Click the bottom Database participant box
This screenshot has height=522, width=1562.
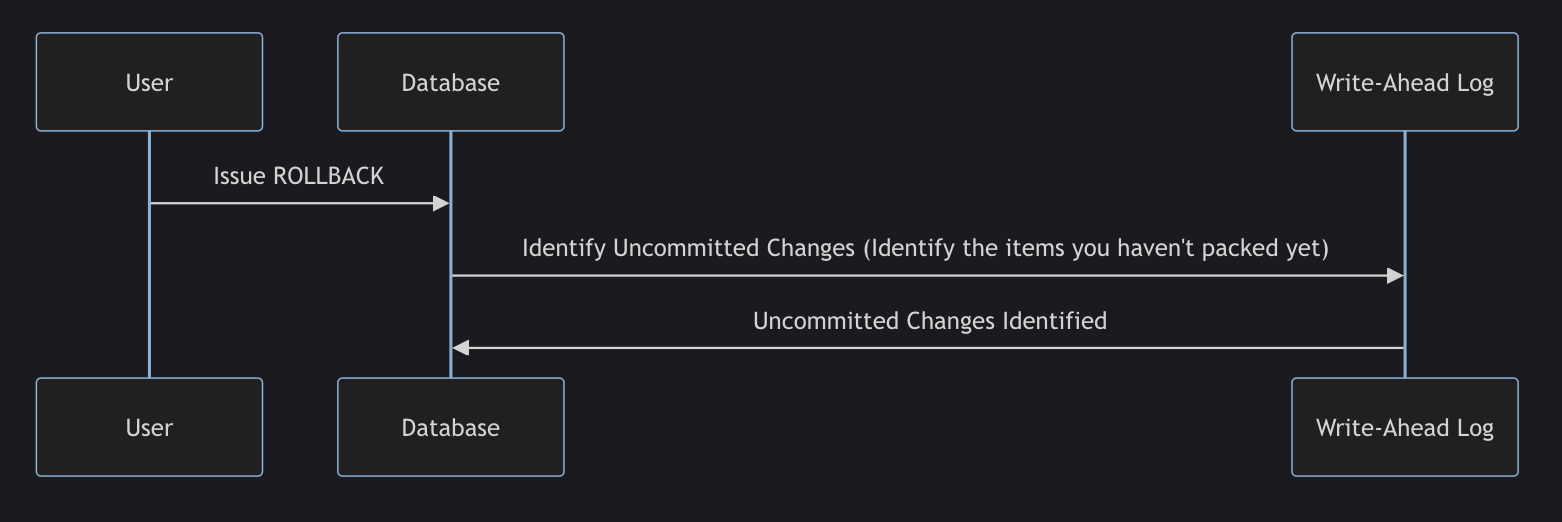click(450, 427)
